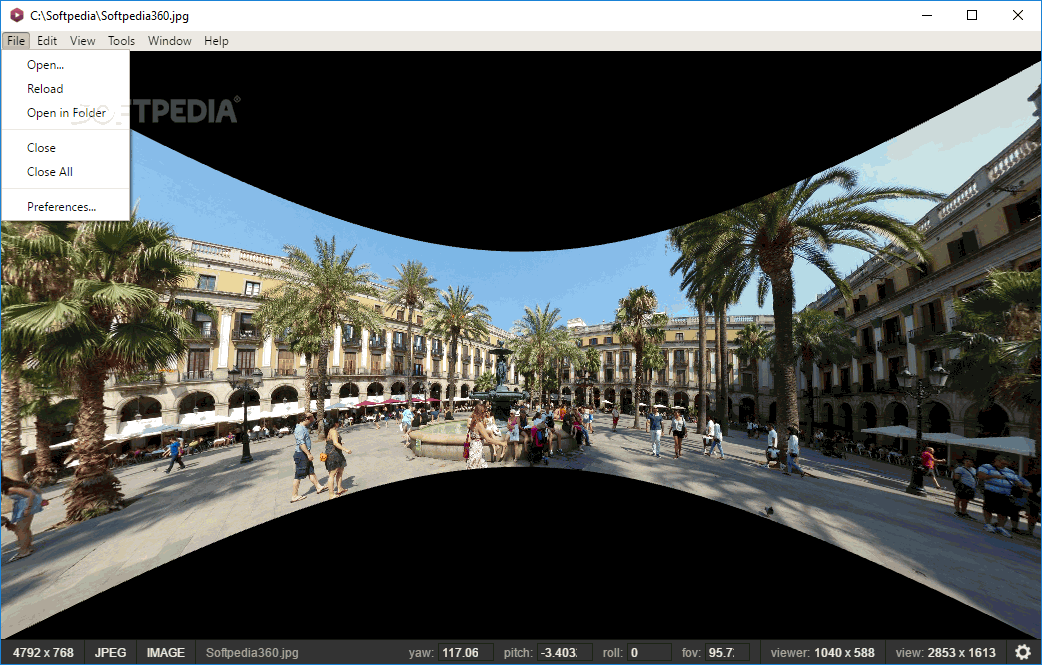This screenshot has width=1042, height=665.
Task: Select Reload in the File menu
Action: coord(65,89)
